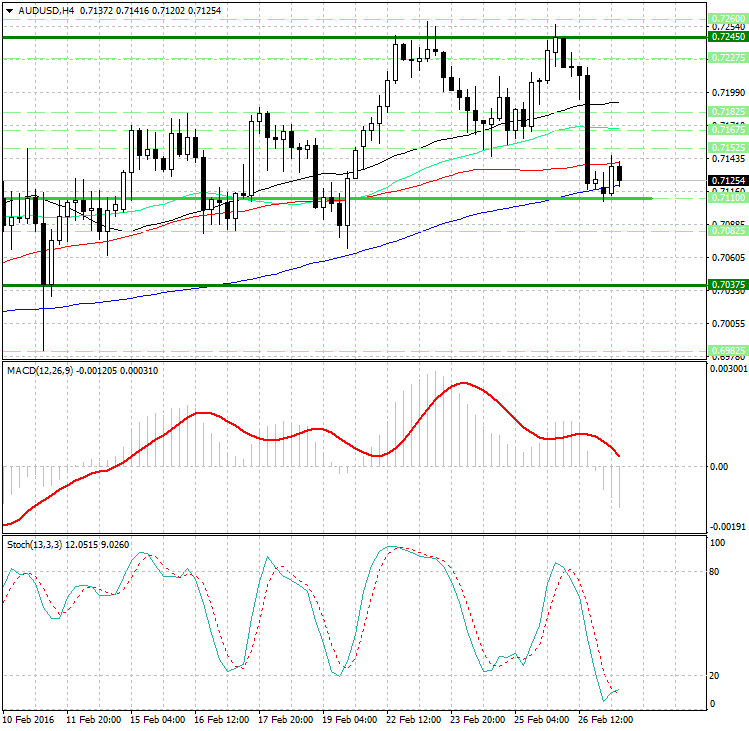
Task: Click the MACD 0.00 zero-level label
Action: click(x=718, y=466)
